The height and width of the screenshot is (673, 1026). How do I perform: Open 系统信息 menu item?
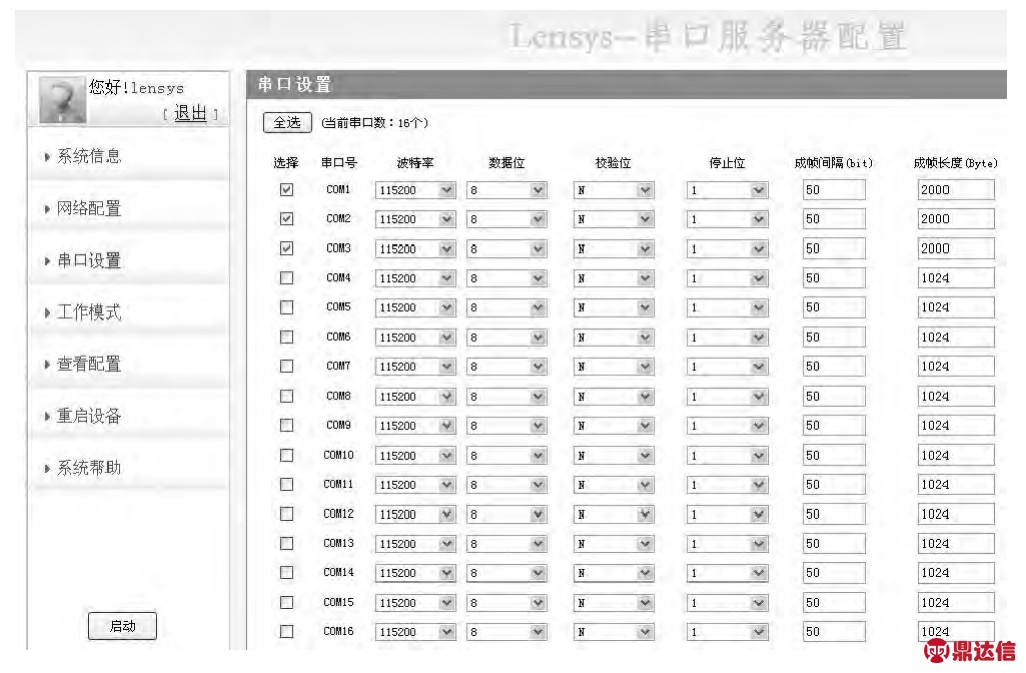pyautogui.click(x=88, y=156)
